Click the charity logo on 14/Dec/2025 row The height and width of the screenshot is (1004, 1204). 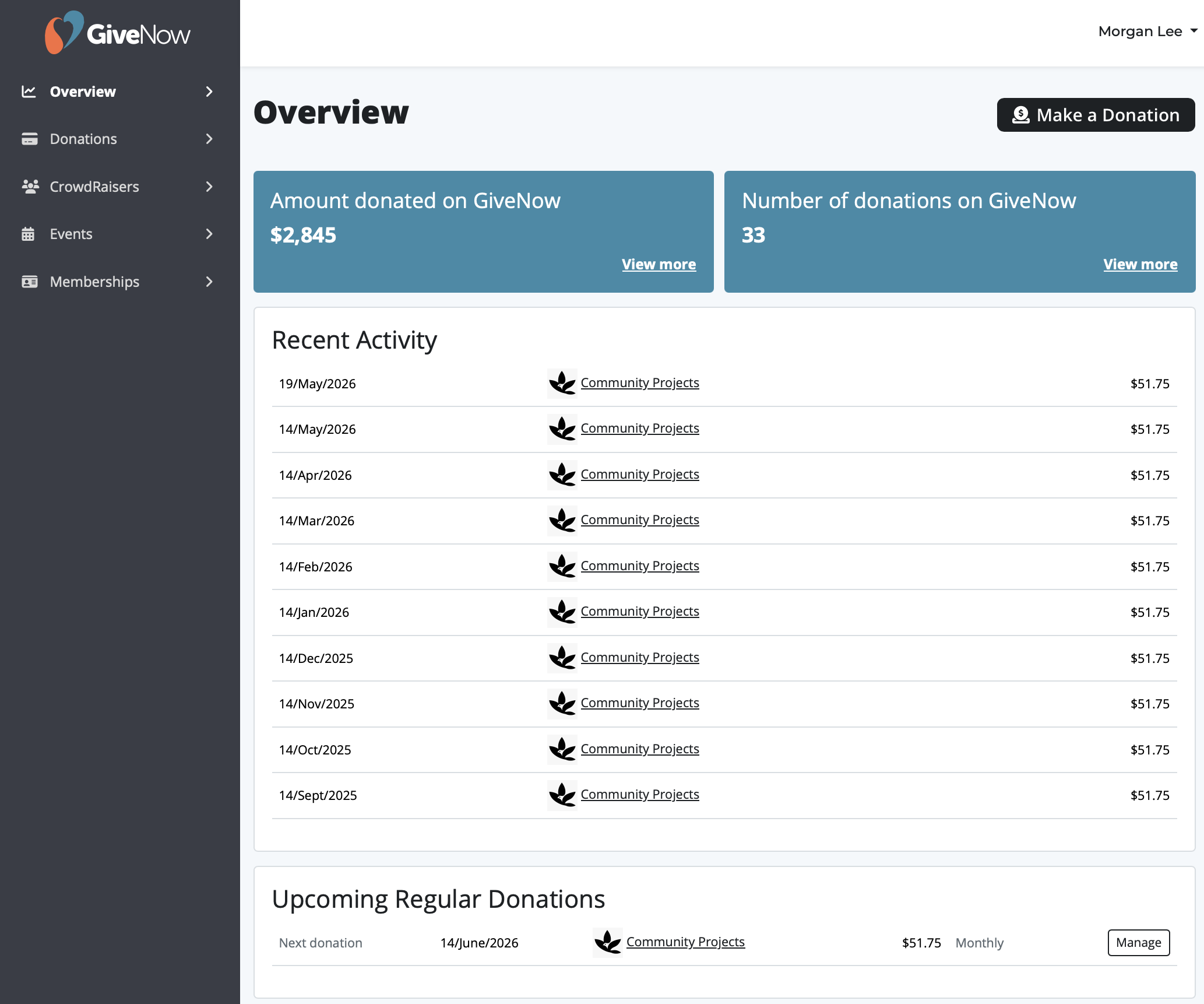pos(562,658)
